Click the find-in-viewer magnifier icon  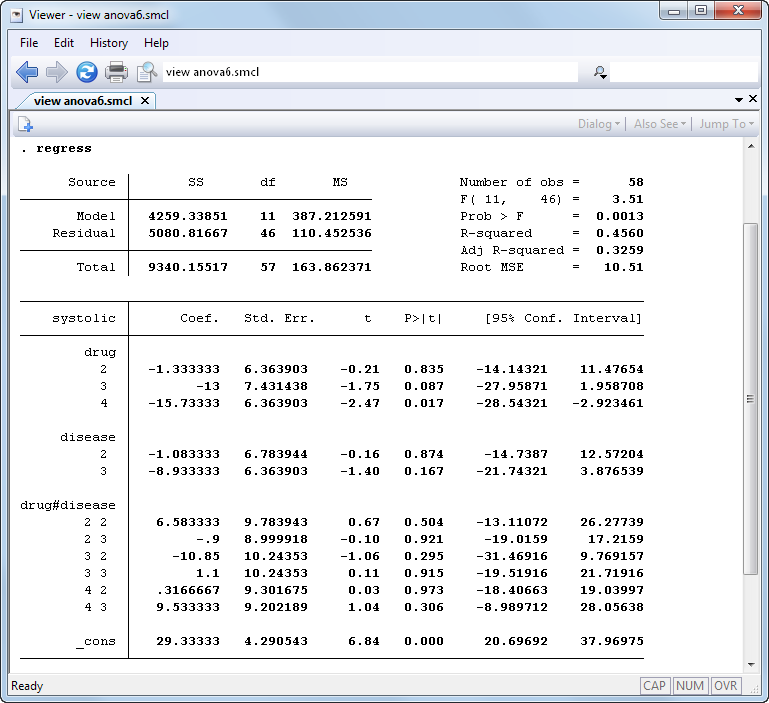click(x=147, y=72)
